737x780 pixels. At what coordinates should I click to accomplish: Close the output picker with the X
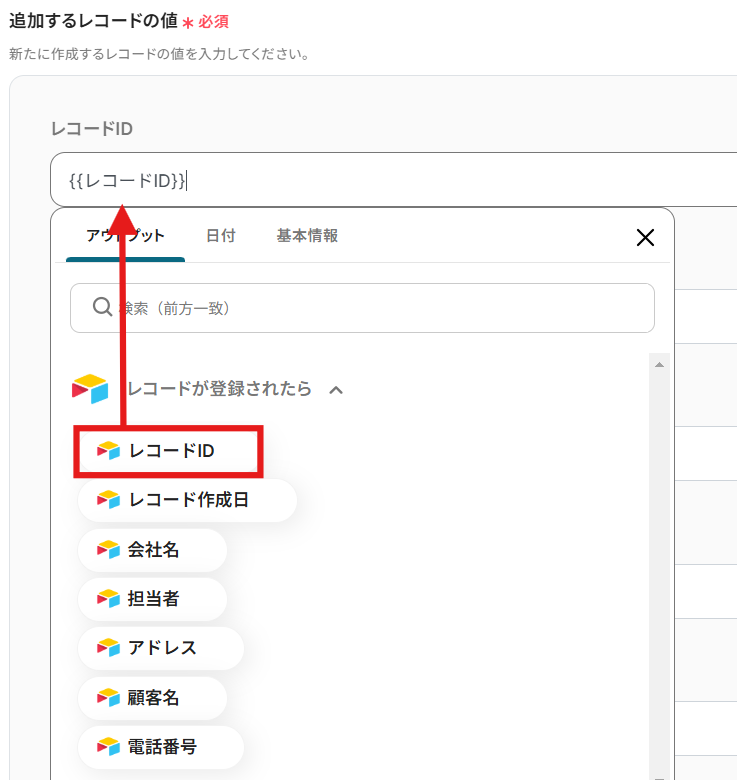pyautogui.click(x=645, y=238)
